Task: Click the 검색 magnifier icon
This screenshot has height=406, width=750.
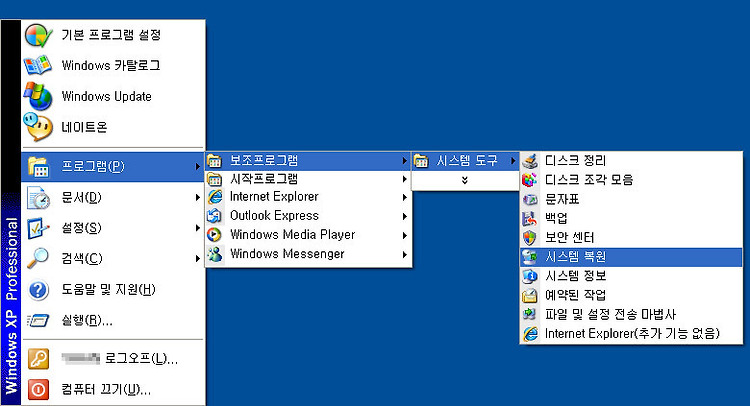Action: pos(38,259)
